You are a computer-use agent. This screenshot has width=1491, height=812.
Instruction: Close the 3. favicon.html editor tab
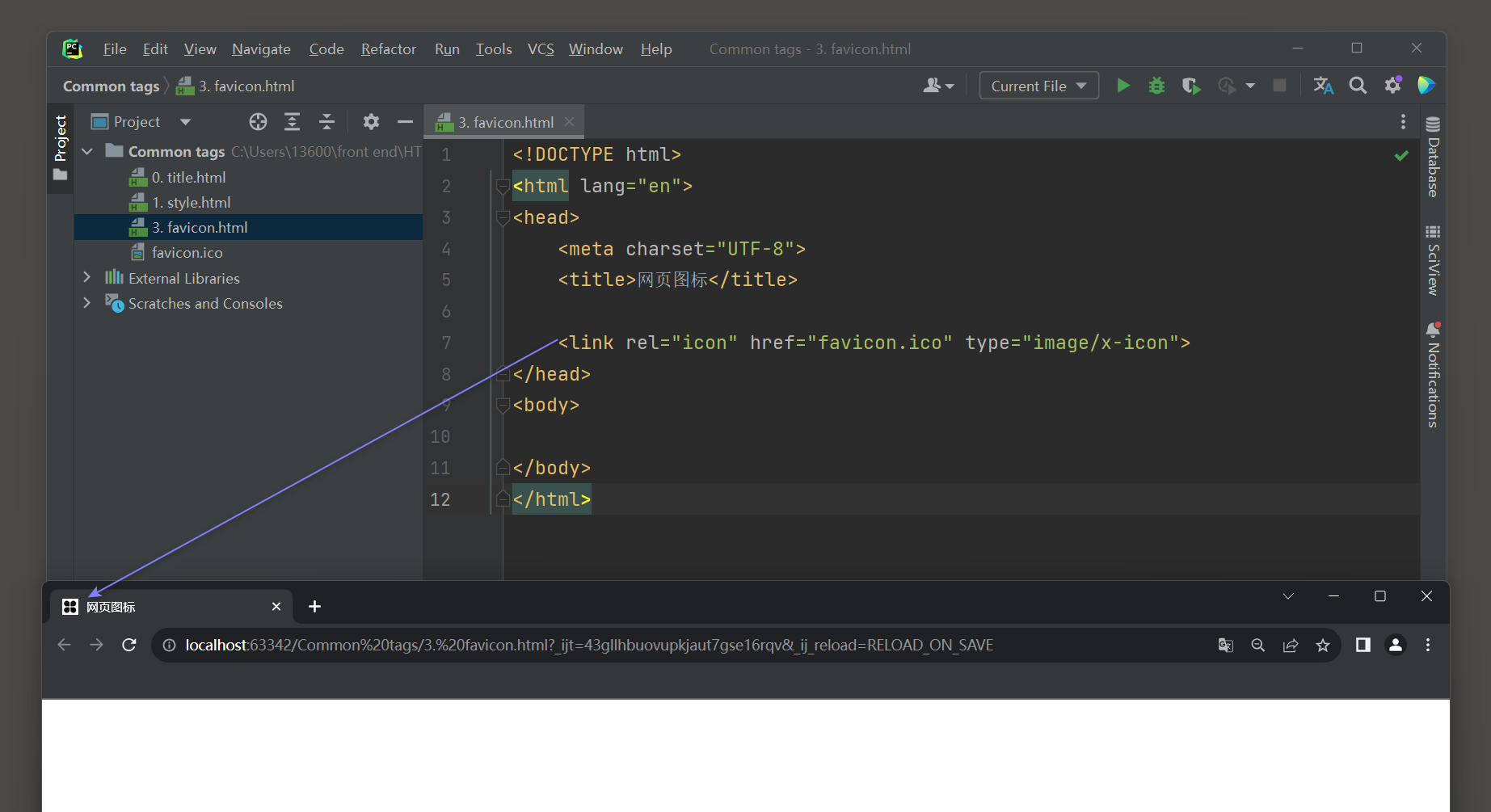pos(570,121)
